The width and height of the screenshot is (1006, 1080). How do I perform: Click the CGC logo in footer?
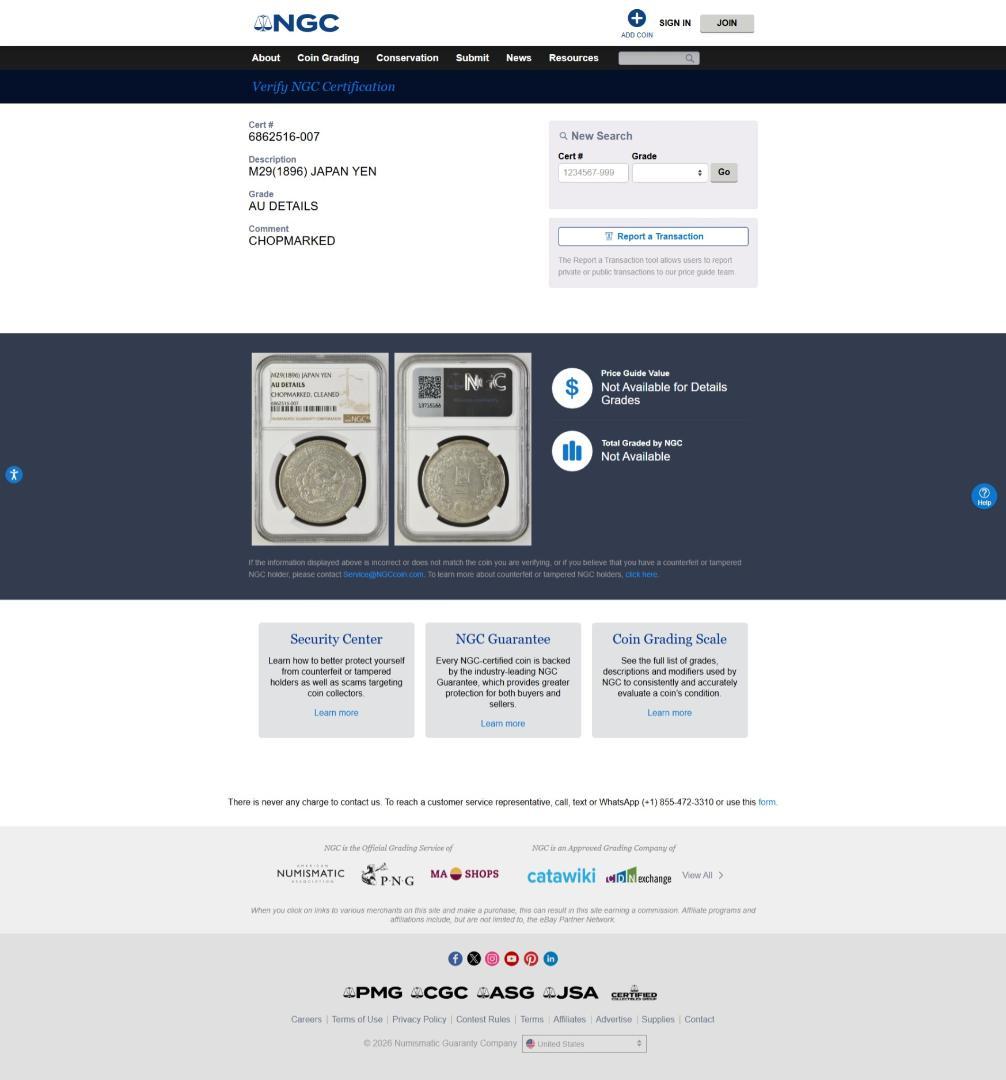439,993
